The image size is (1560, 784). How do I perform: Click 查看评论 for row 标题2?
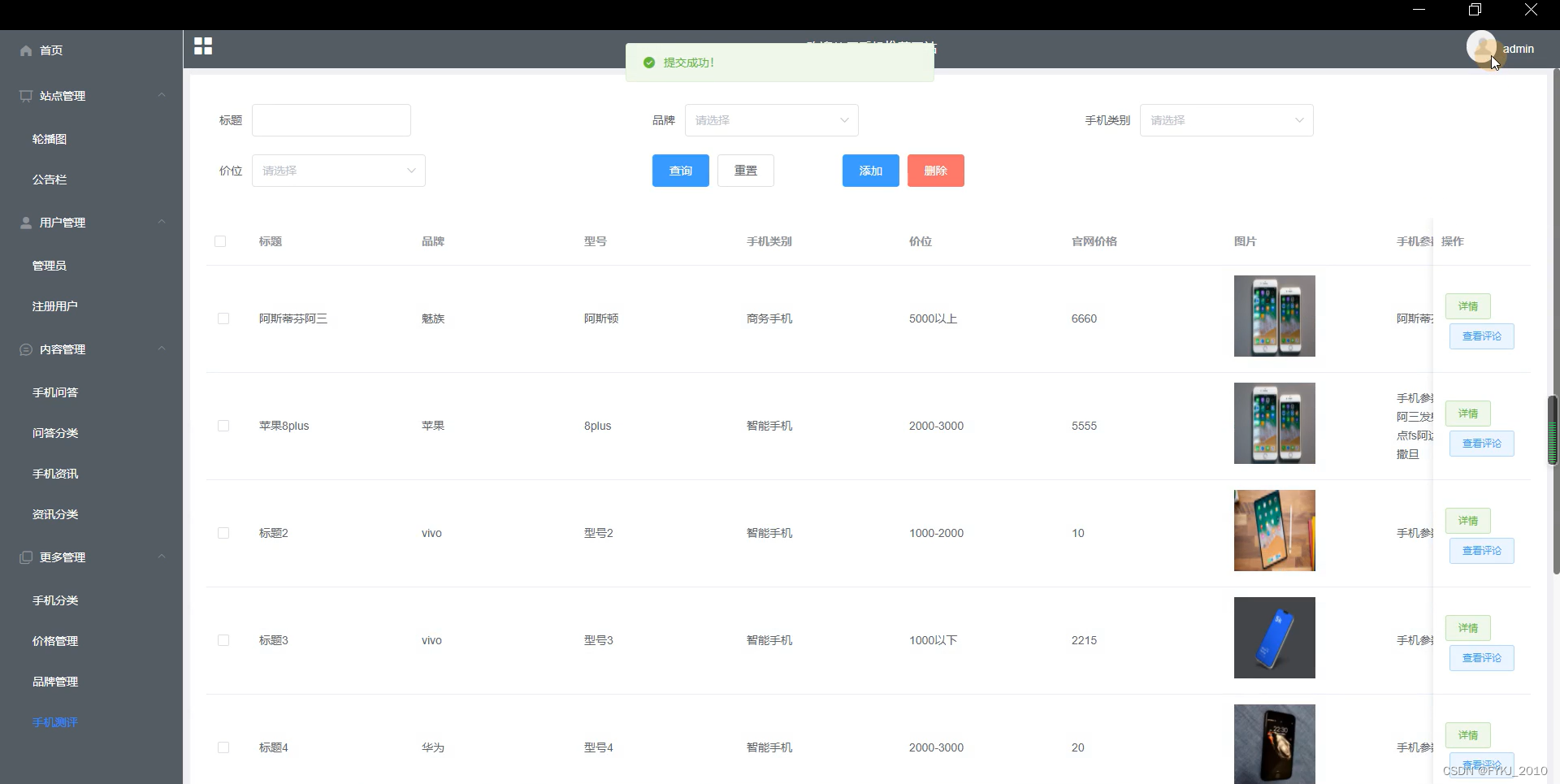click(1482, 551)
